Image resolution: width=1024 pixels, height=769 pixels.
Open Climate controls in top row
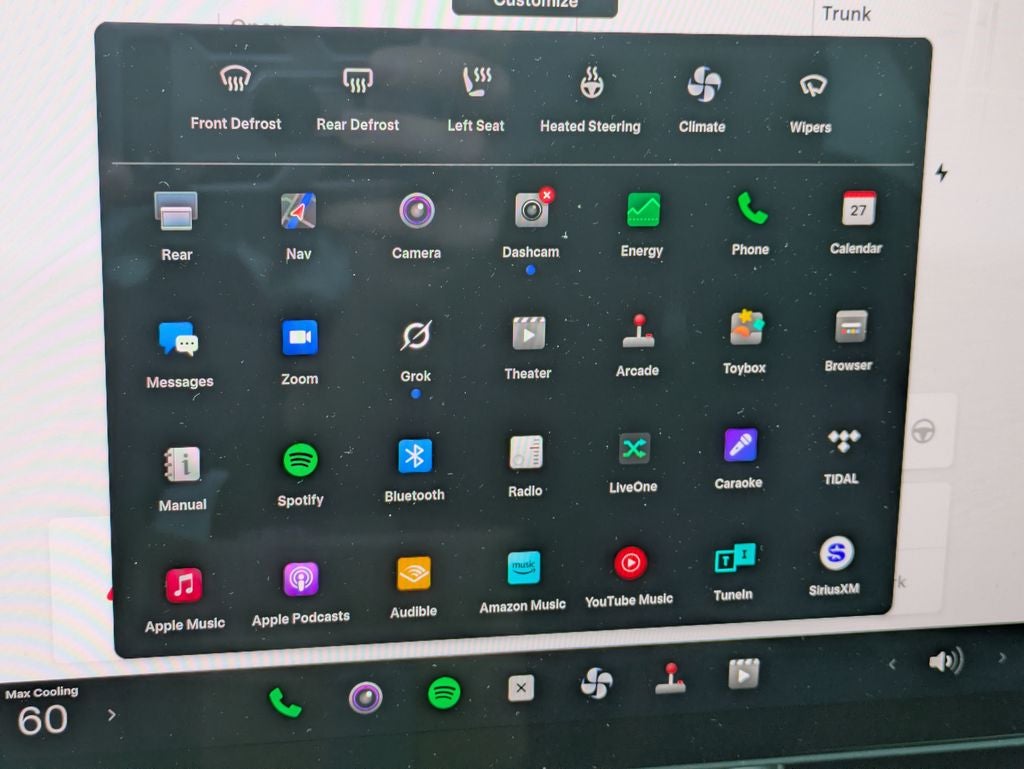tap(703, 100)
